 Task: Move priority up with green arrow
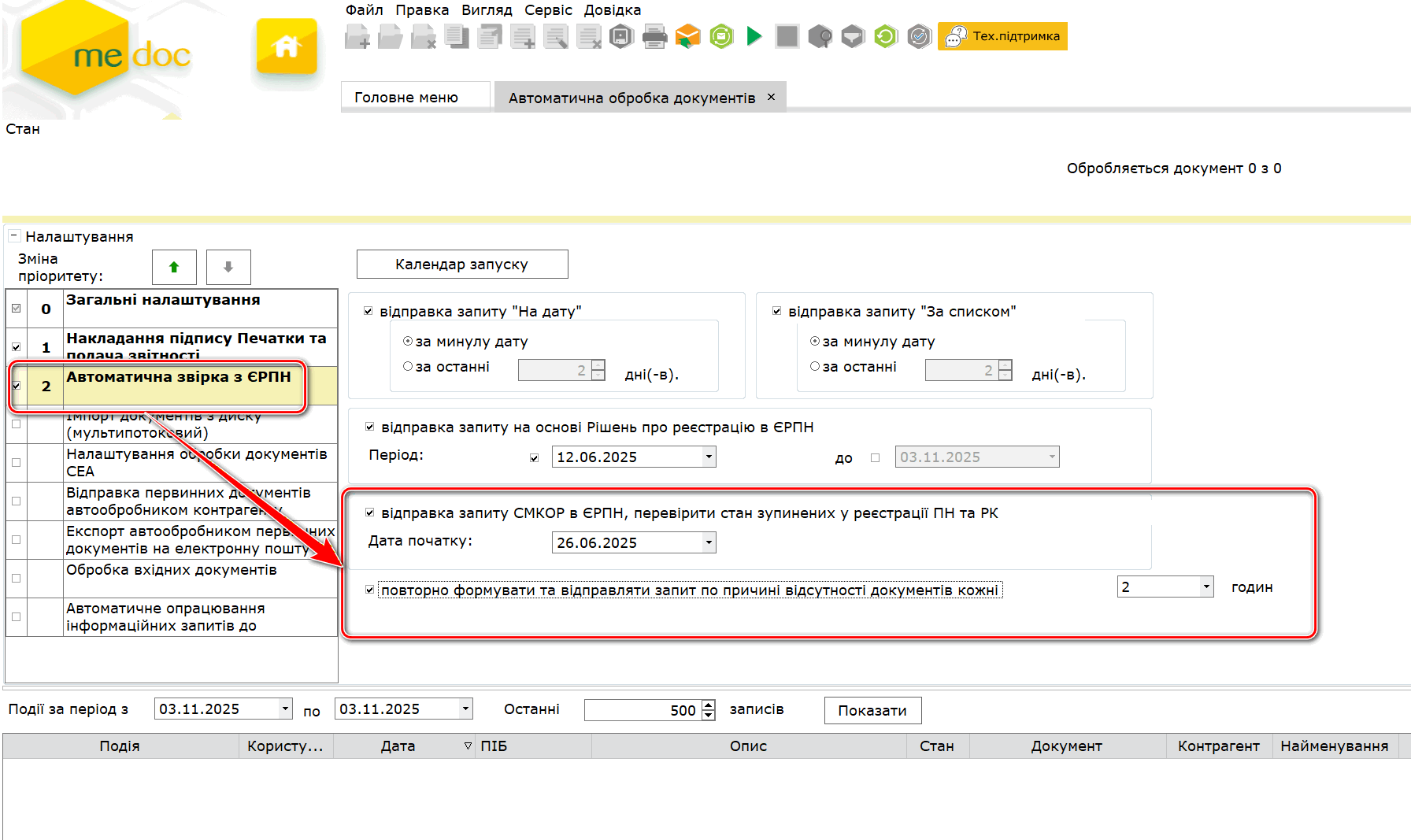tap(174, 267)
